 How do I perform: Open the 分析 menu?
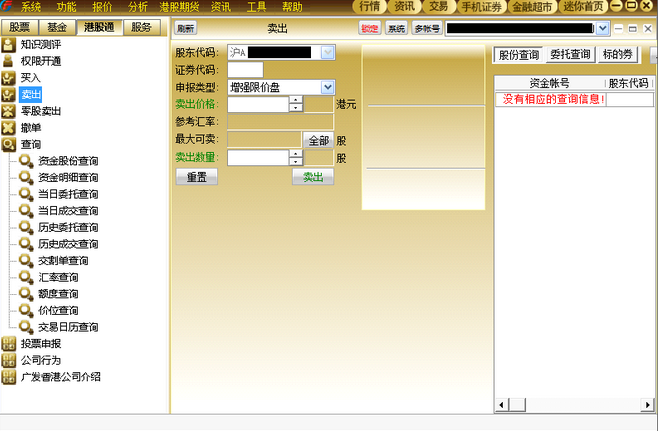pos(138,7)
